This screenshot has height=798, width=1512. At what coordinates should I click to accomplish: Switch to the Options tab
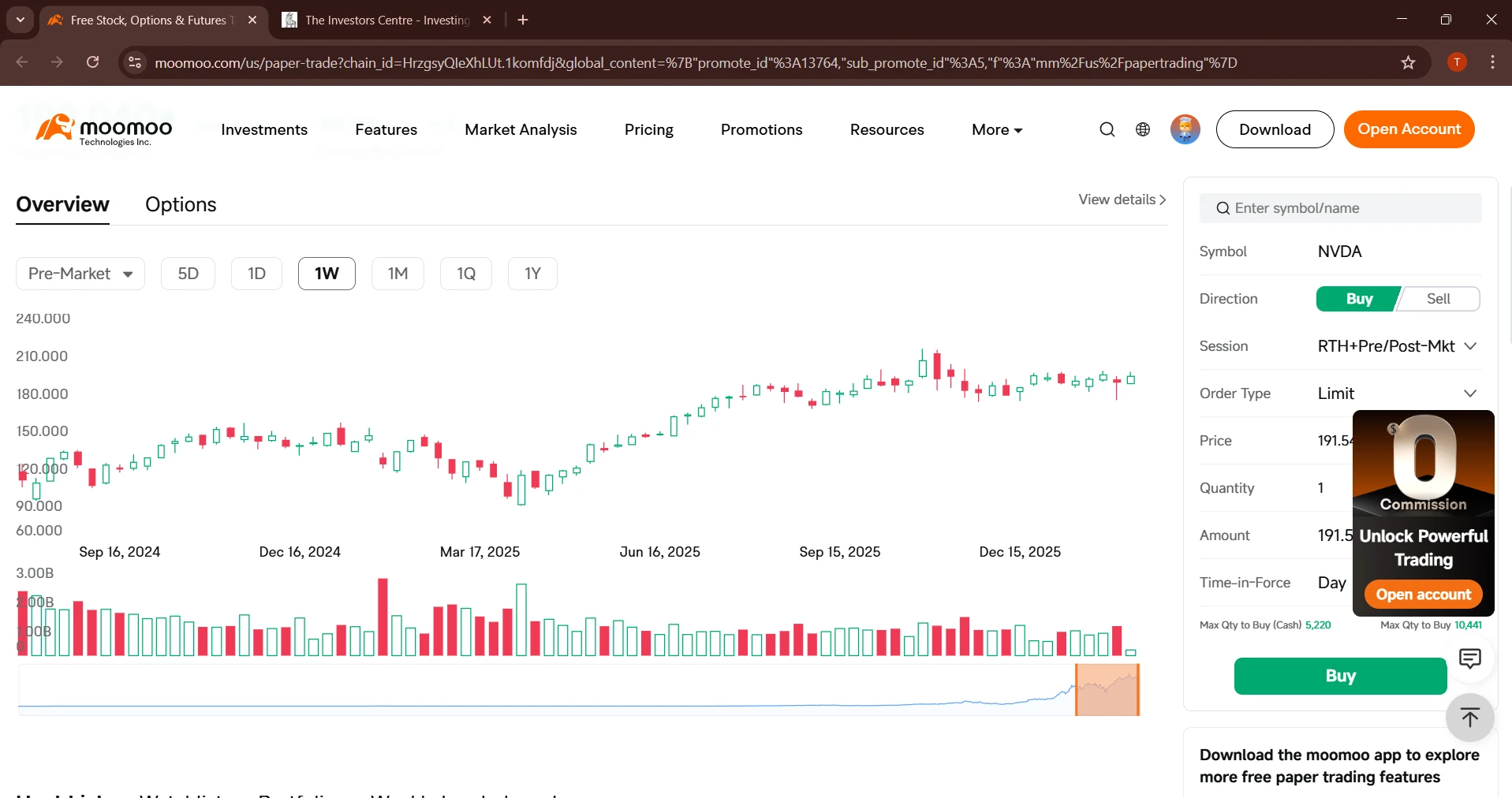pyautogui.click(x=181, y=204)
